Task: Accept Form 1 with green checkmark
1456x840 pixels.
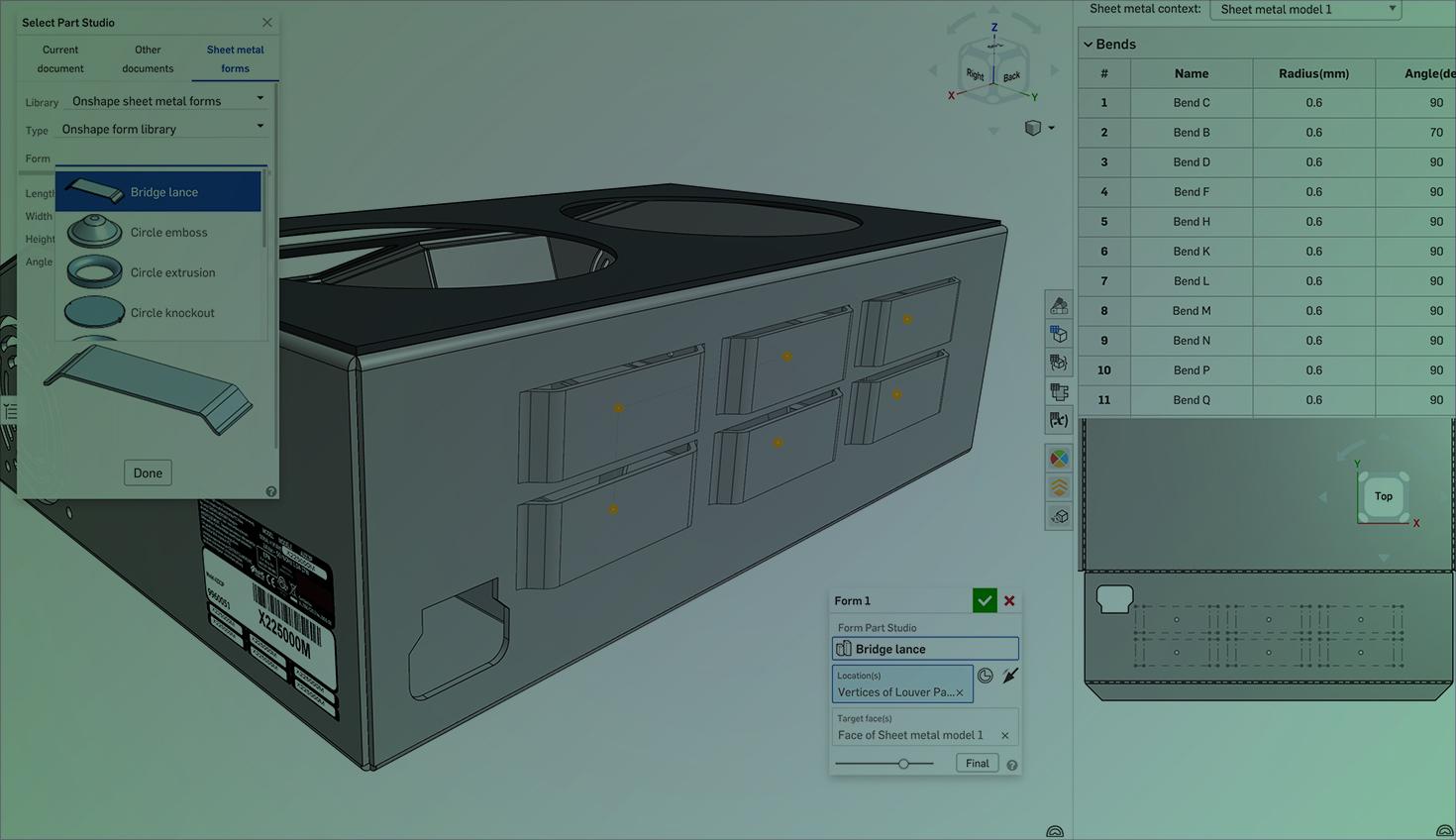Action: 984,601
